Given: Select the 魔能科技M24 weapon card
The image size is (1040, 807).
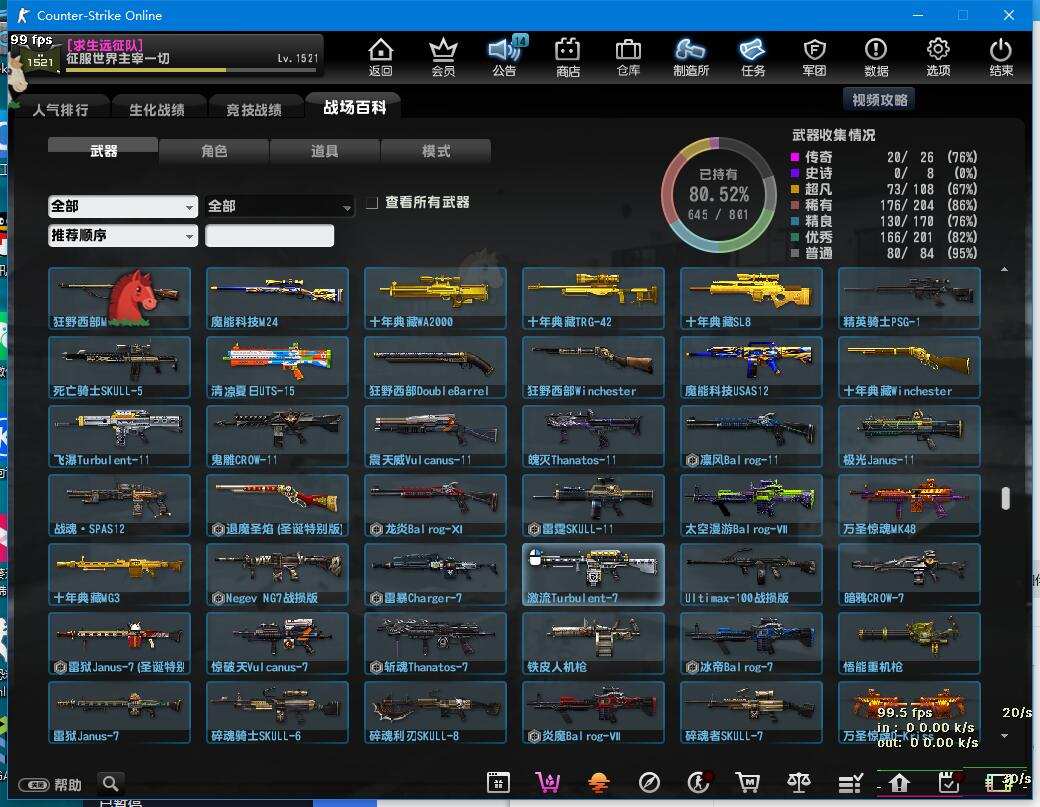Looking at the screenshot, I should (x=277, y=298).
